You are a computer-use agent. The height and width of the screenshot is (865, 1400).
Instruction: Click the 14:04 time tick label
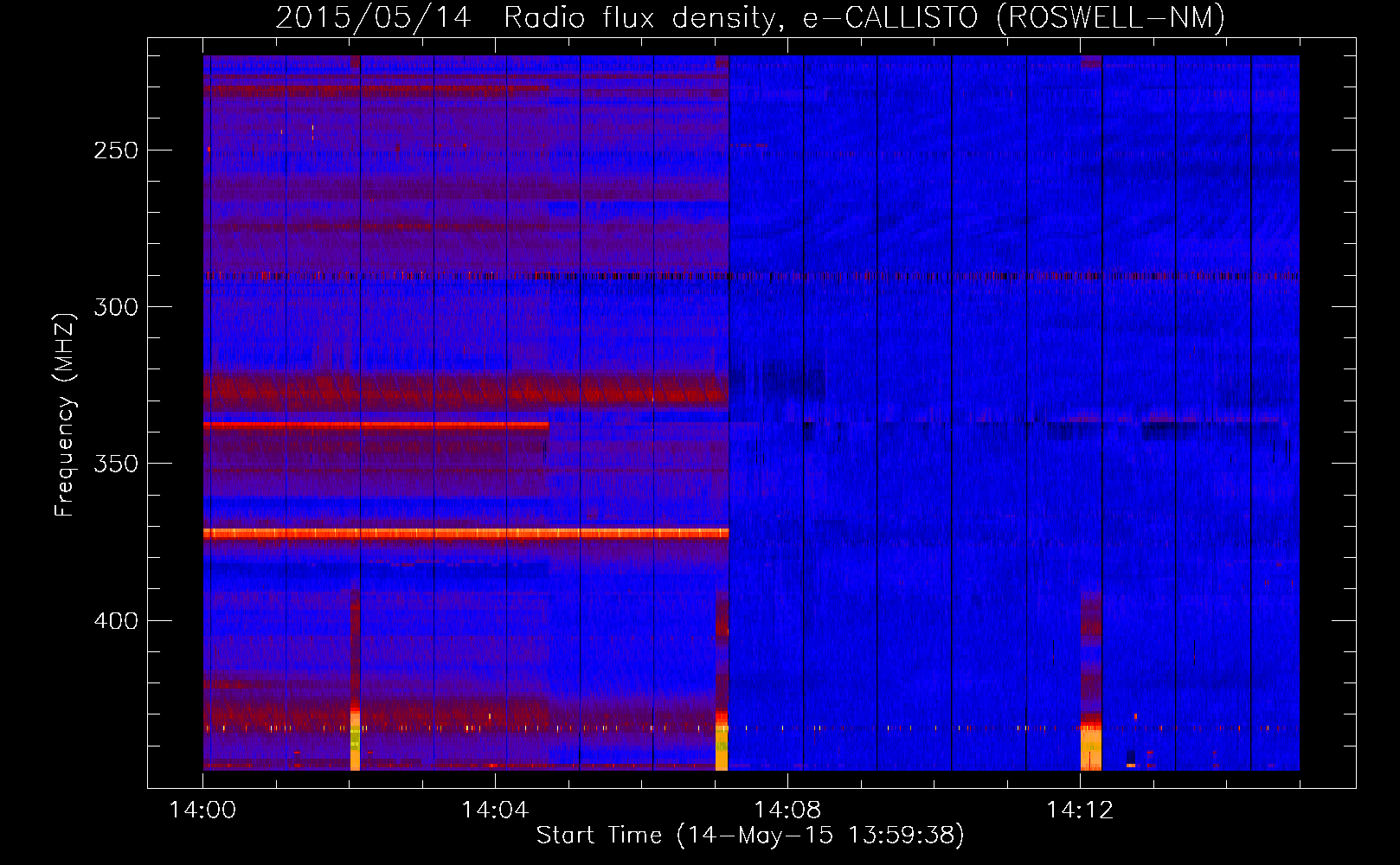coord(495,810)
